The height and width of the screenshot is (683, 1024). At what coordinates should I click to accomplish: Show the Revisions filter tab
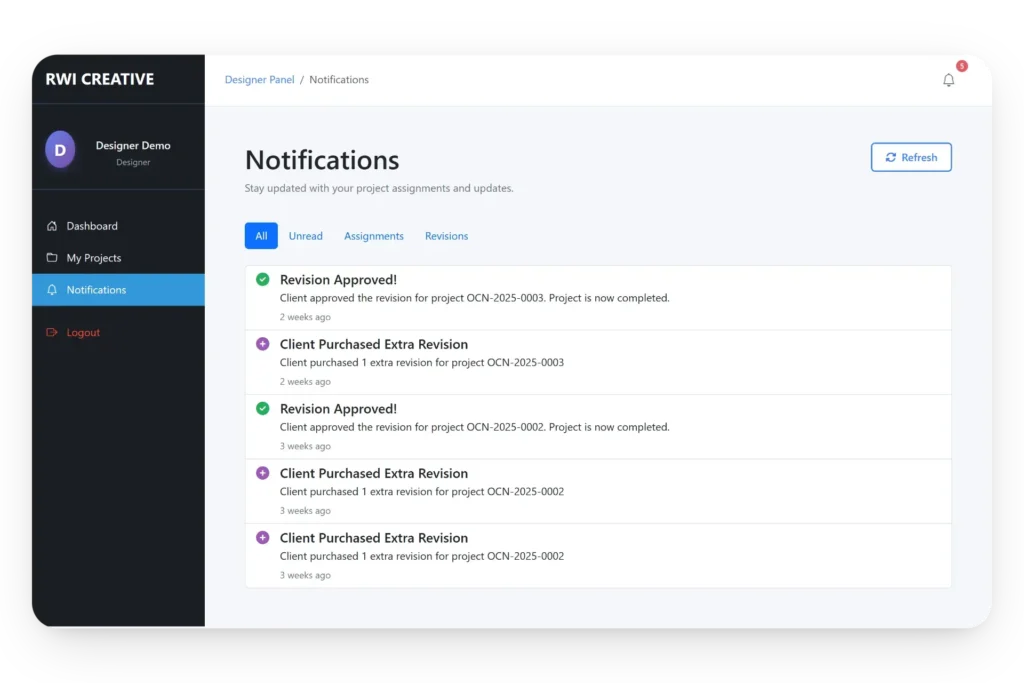pos(446,236)
